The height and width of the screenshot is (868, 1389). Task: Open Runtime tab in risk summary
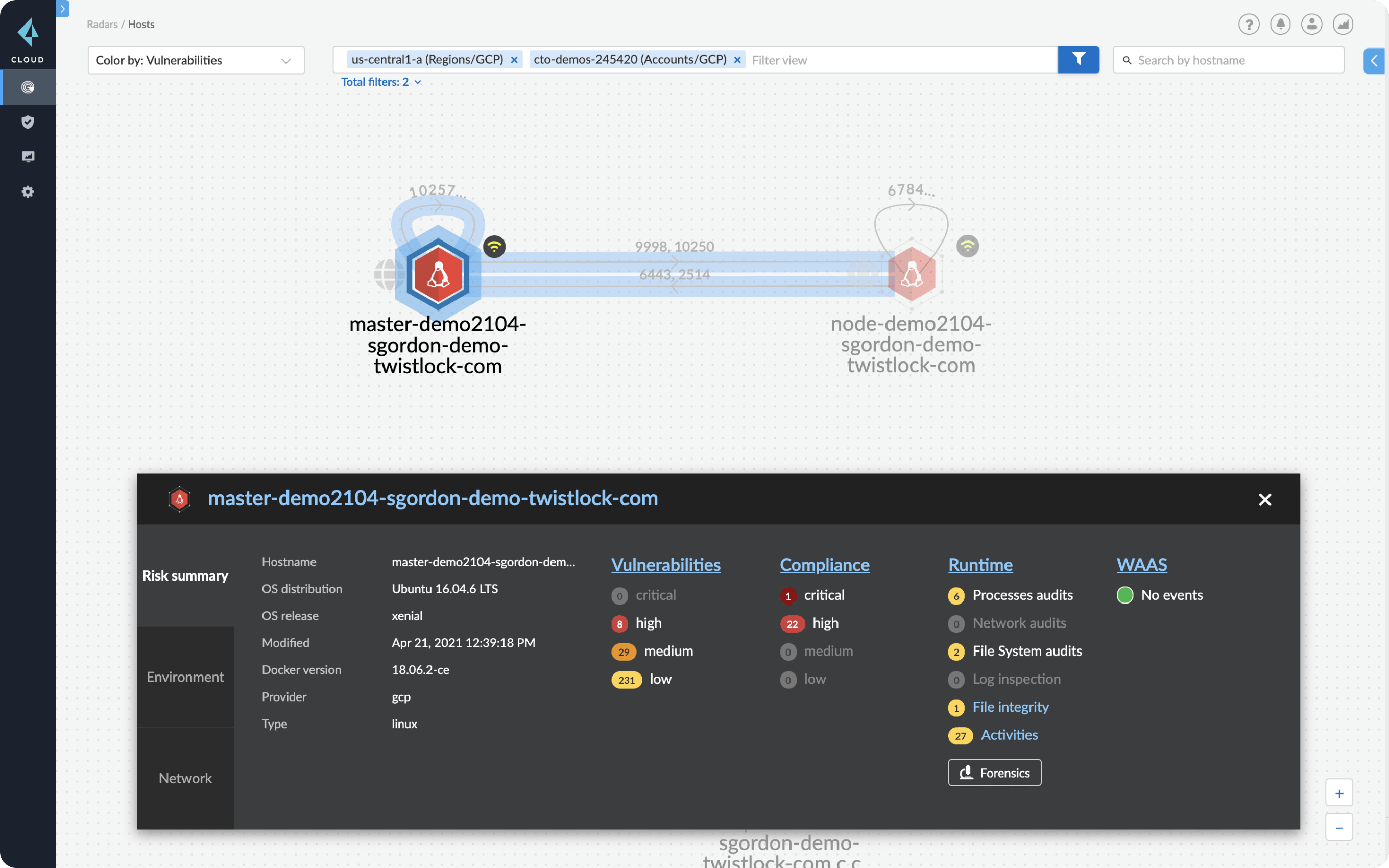pos(981,564)
